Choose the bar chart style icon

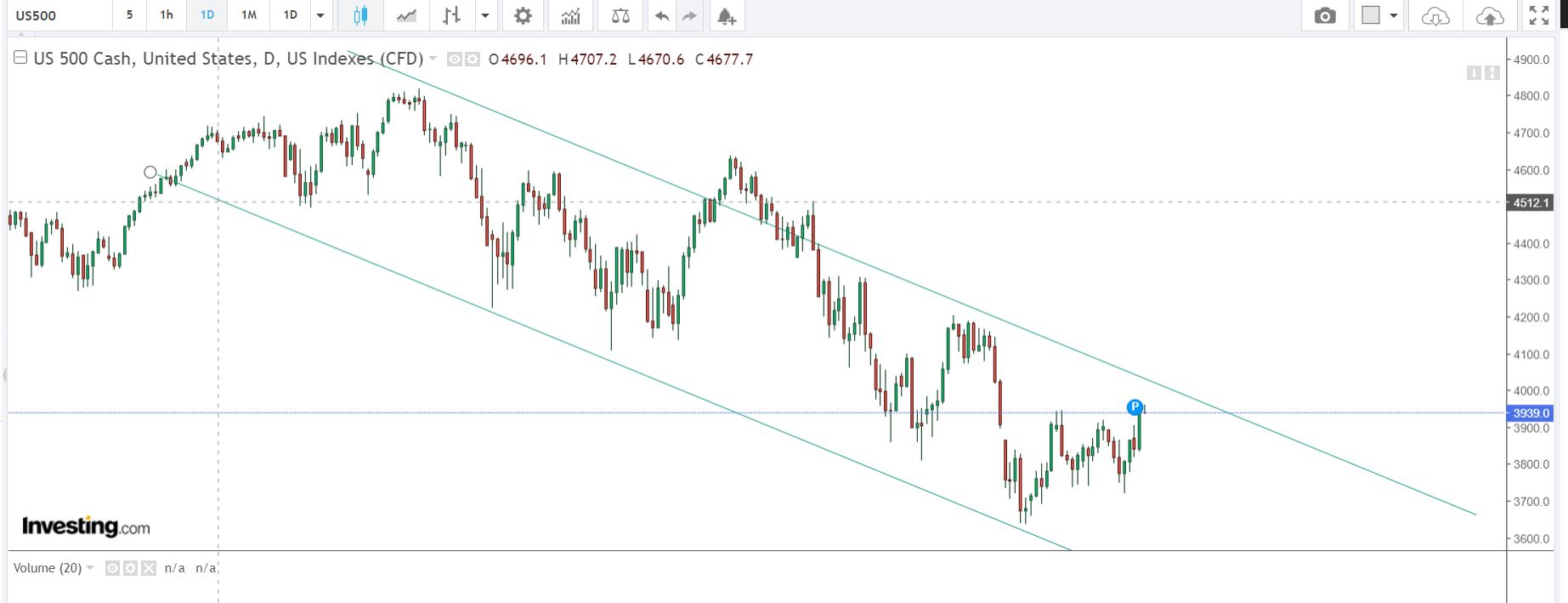click(452, 15)
